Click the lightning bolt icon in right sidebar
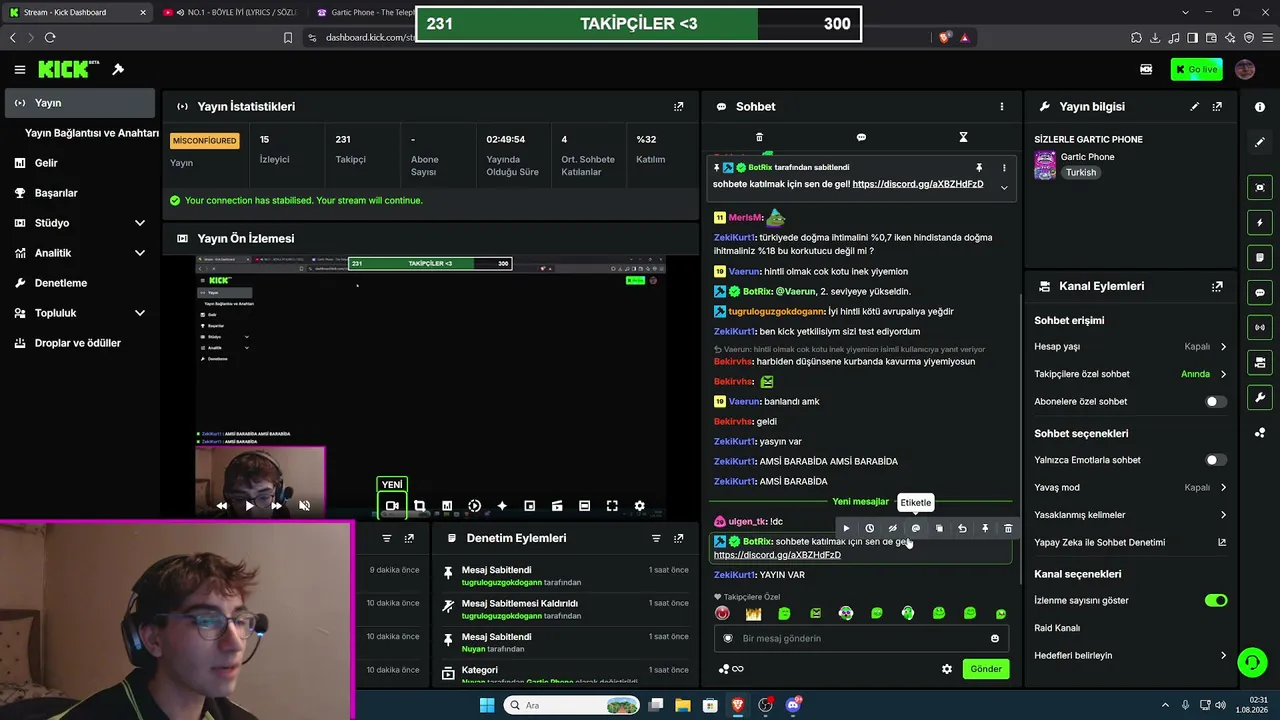Screen dimensions: 1280x720 point(1260,222)
